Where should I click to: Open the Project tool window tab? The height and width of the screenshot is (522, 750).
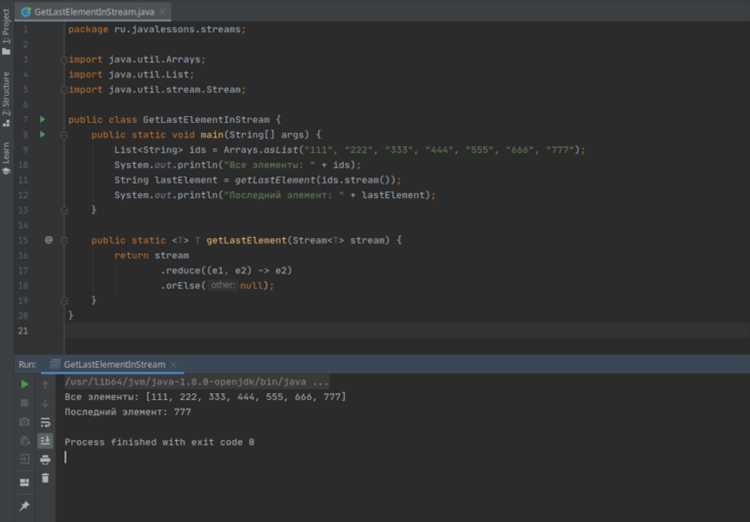tap(6, 32)
